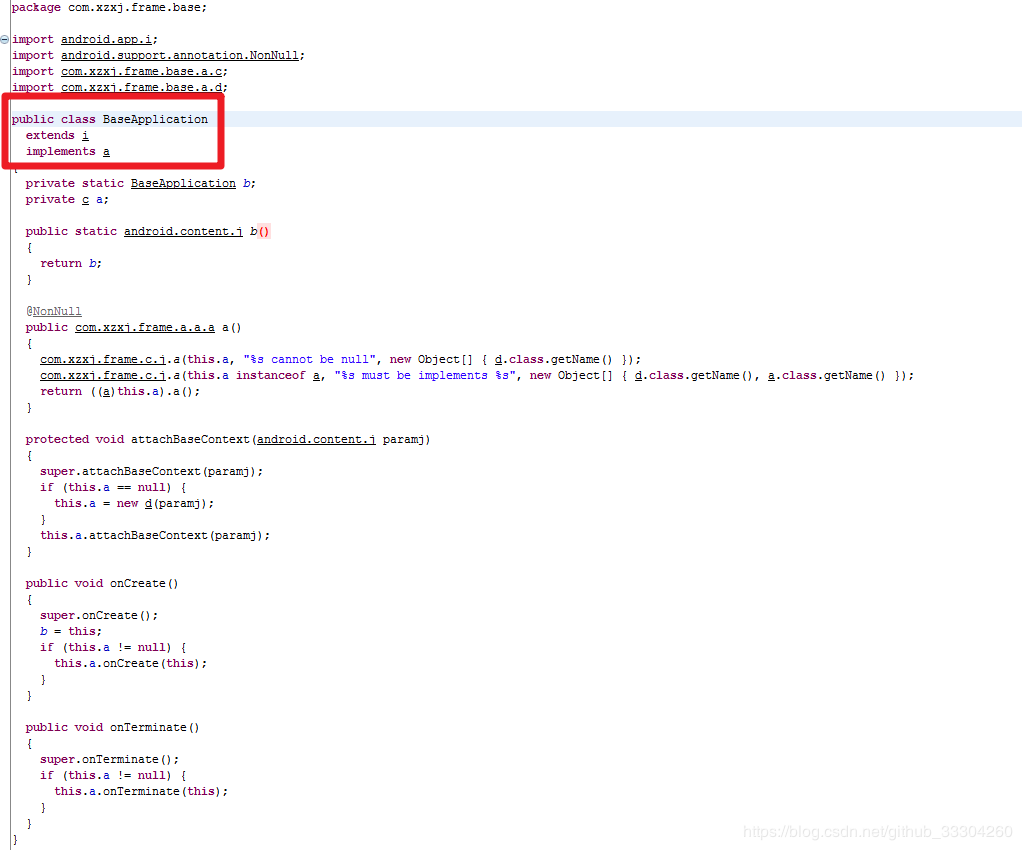
Task: Open cast type (a) in return statement
Action: pos(106,391)
